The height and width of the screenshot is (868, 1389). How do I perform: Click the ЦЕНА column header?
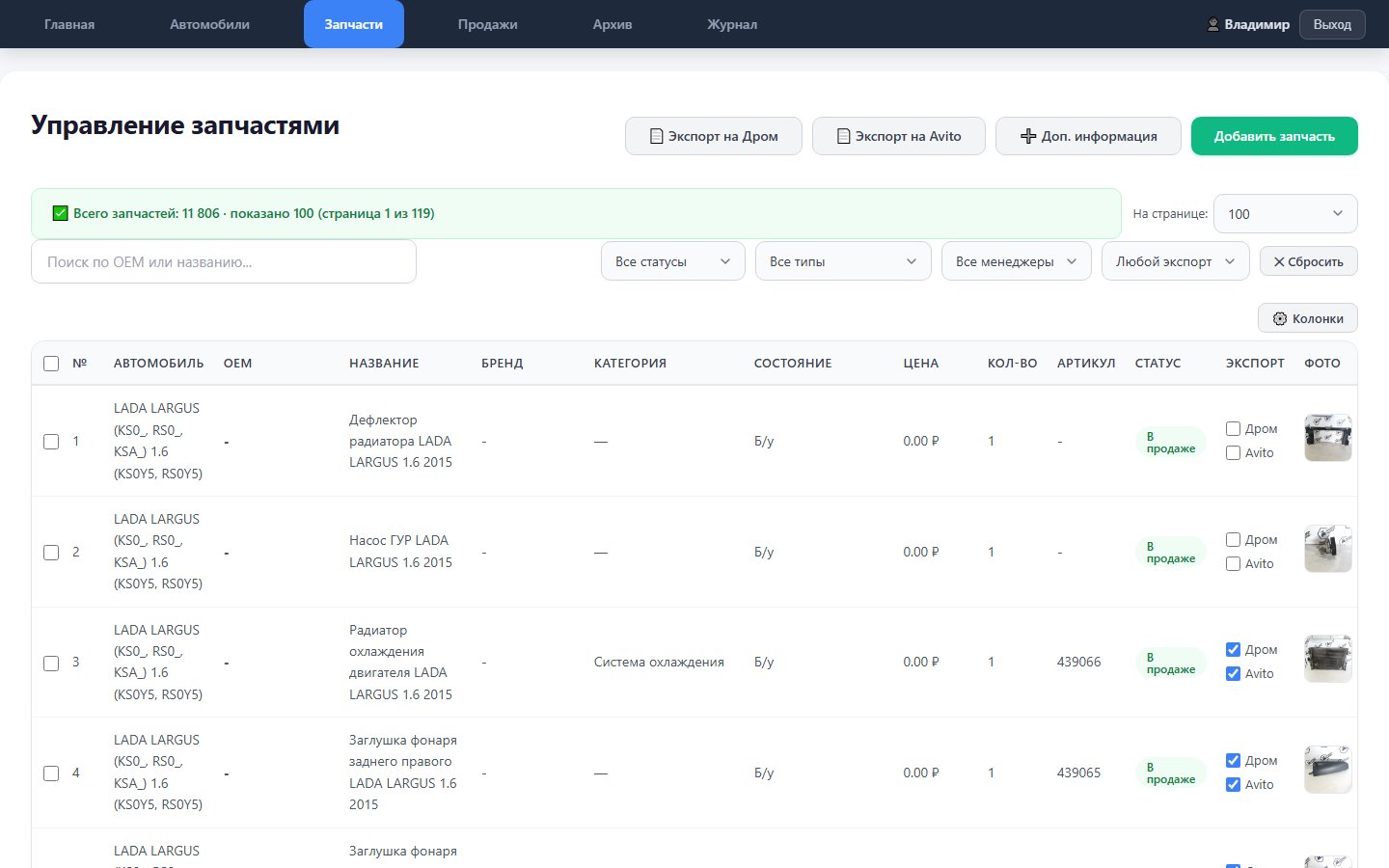[x=920, y=364]
